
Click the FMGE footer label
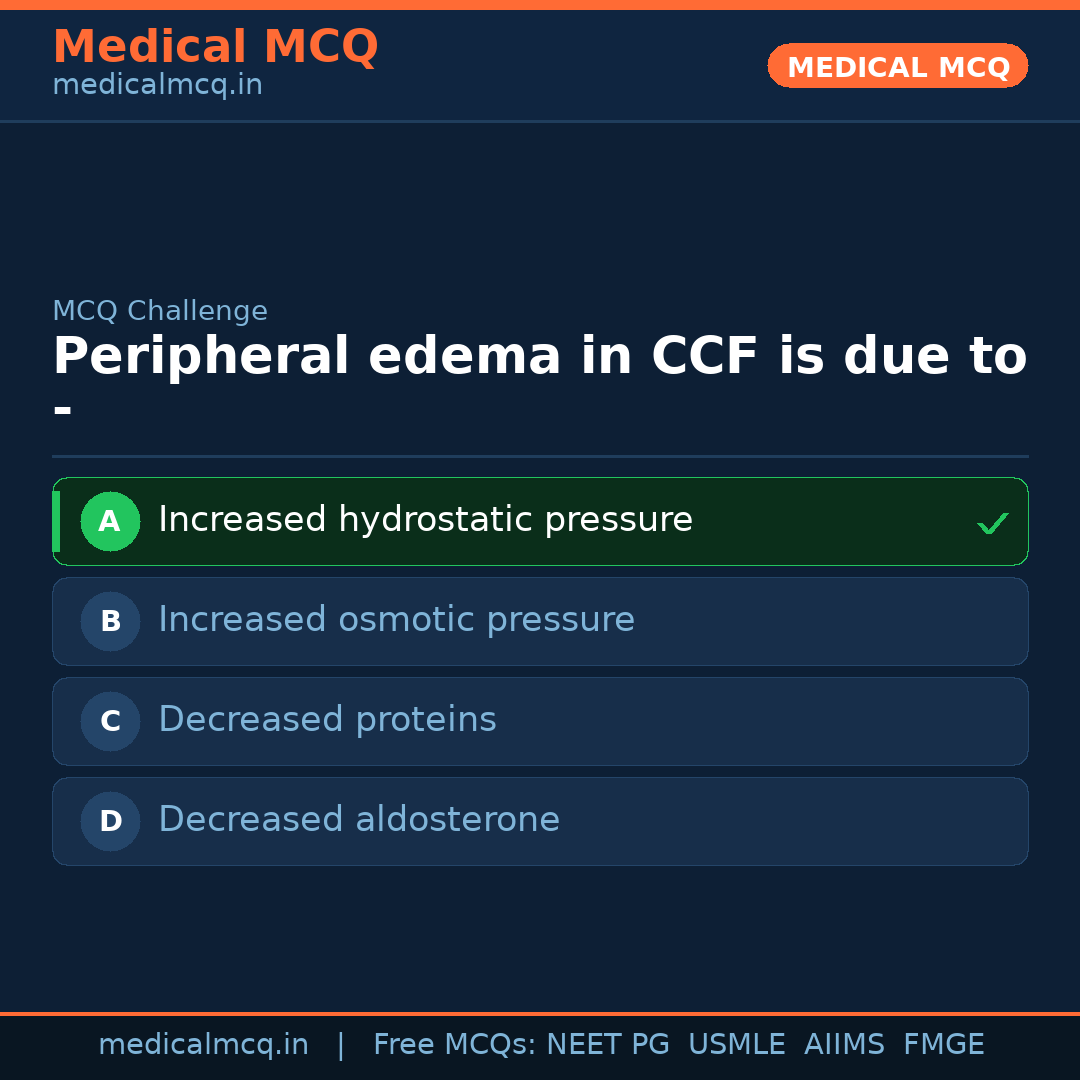click(x=943, y=1045)
